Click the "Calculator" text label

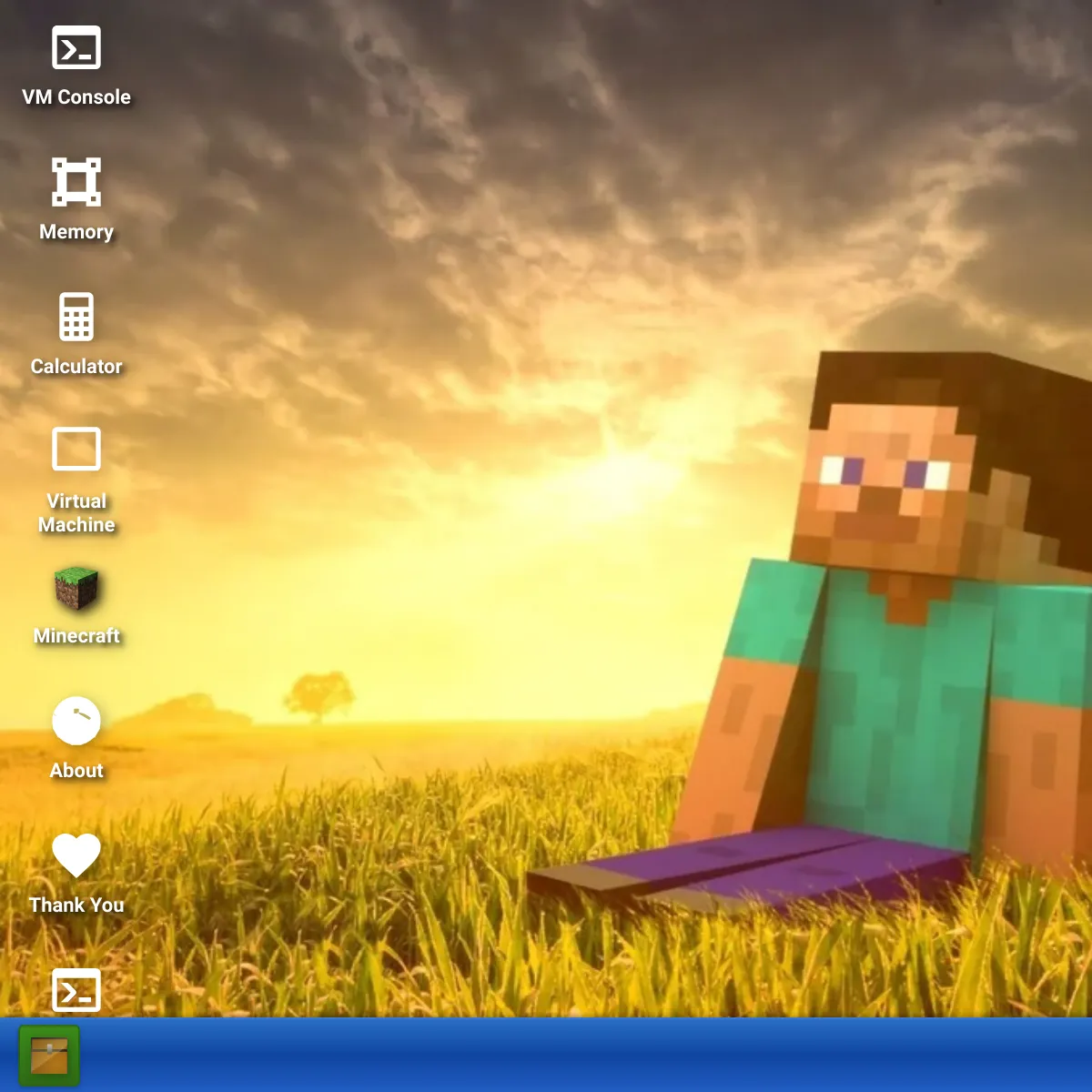click(x=76, y=367)
